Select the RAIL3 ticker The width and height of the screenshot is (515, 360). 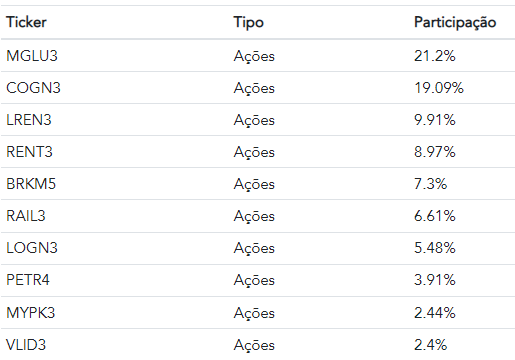(26, 216)
